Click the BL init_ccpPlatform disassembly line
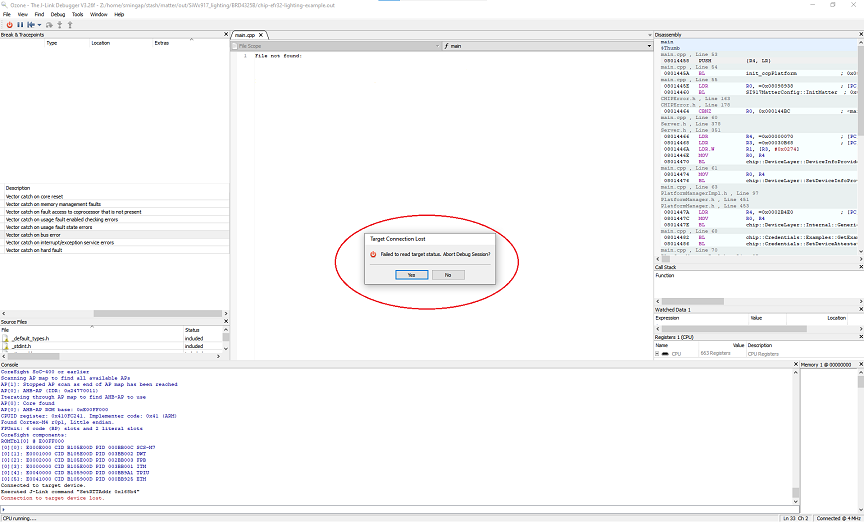Image resolution: width=864 pixels, height=522 pixels. click(759, 73)
